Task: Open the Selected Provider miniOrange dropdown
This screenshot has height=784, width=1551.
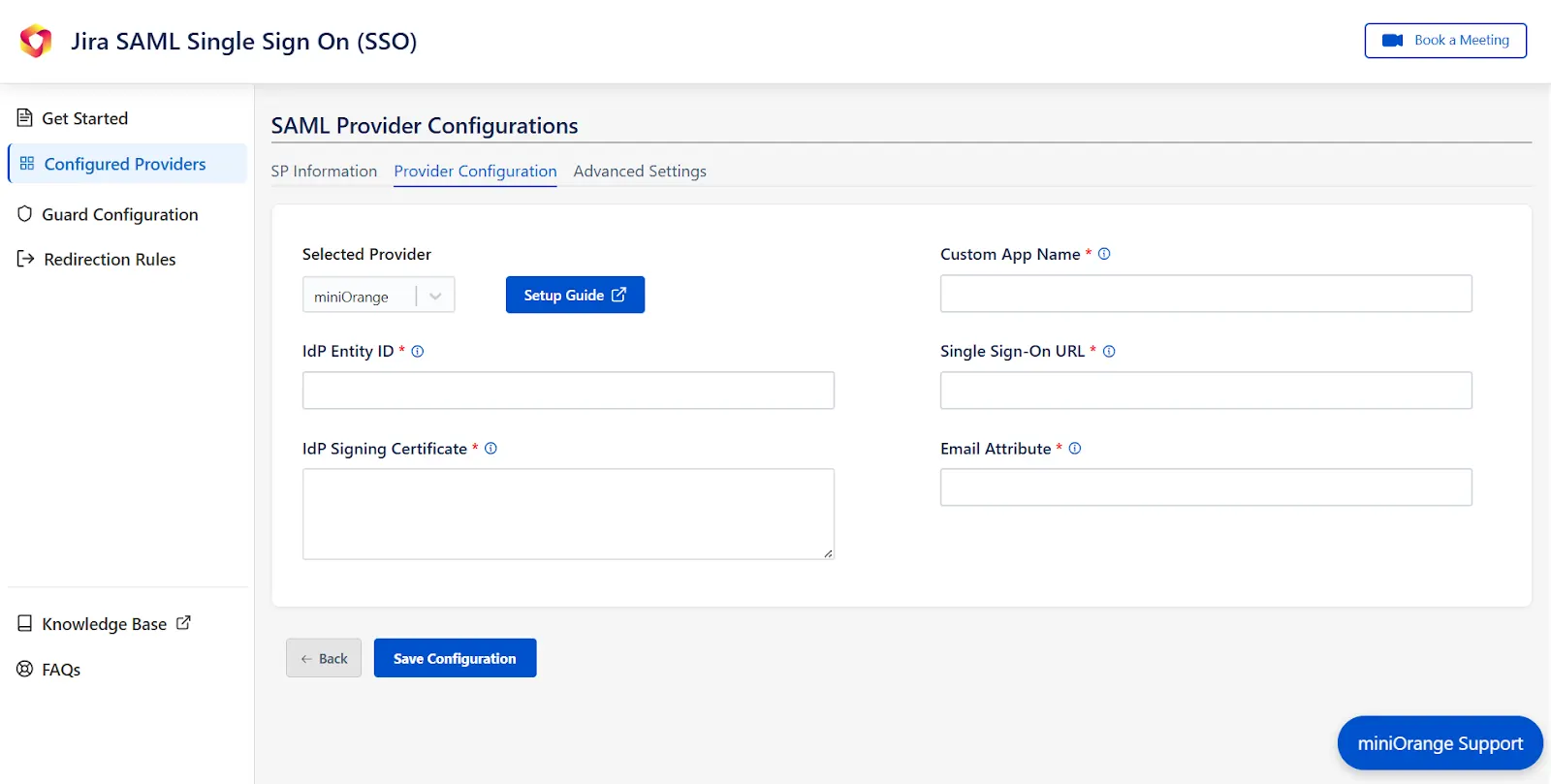Action: click(x=378, y=296)
